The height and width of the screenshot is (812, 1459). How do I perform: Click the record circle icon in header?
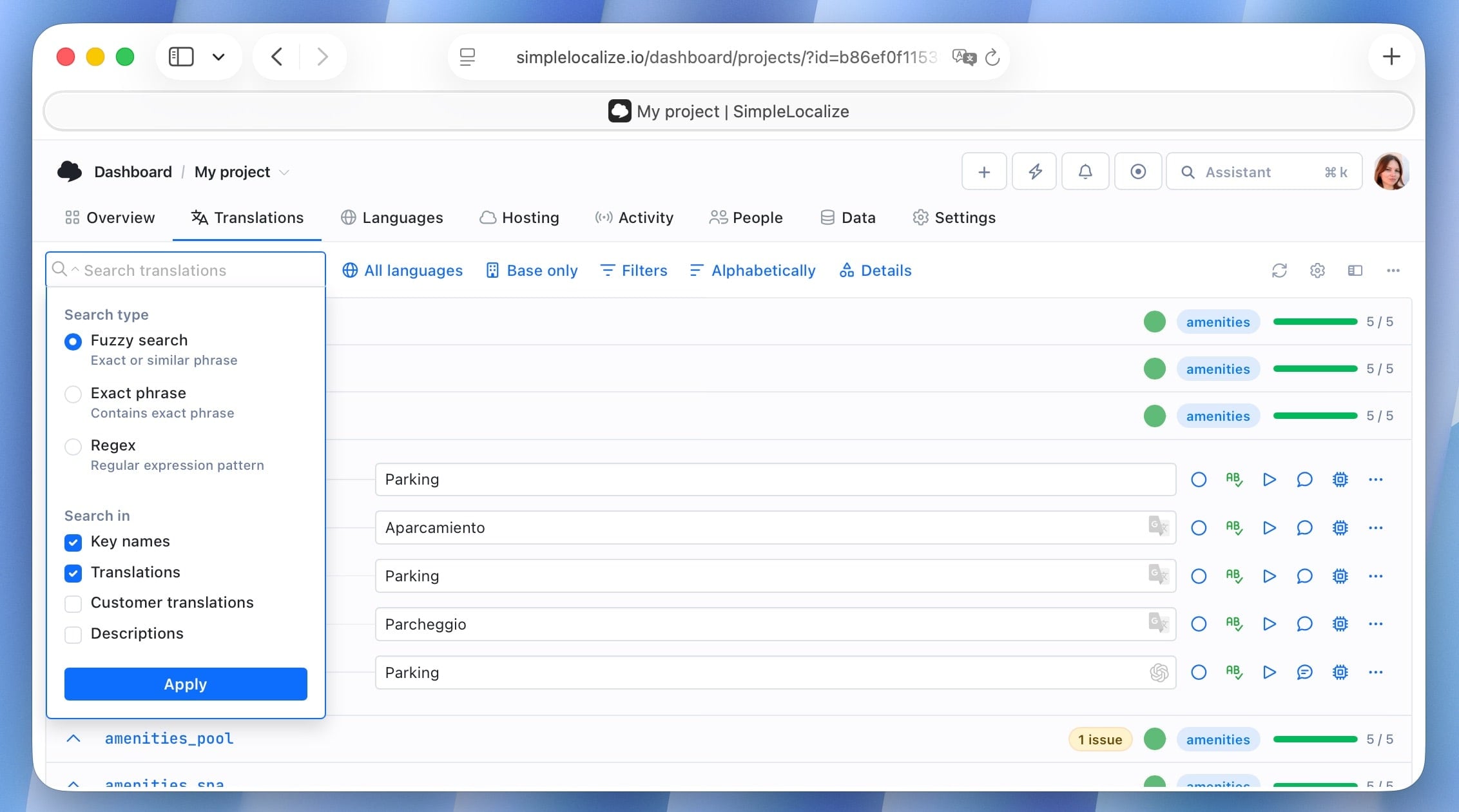tap(1138, 172)
